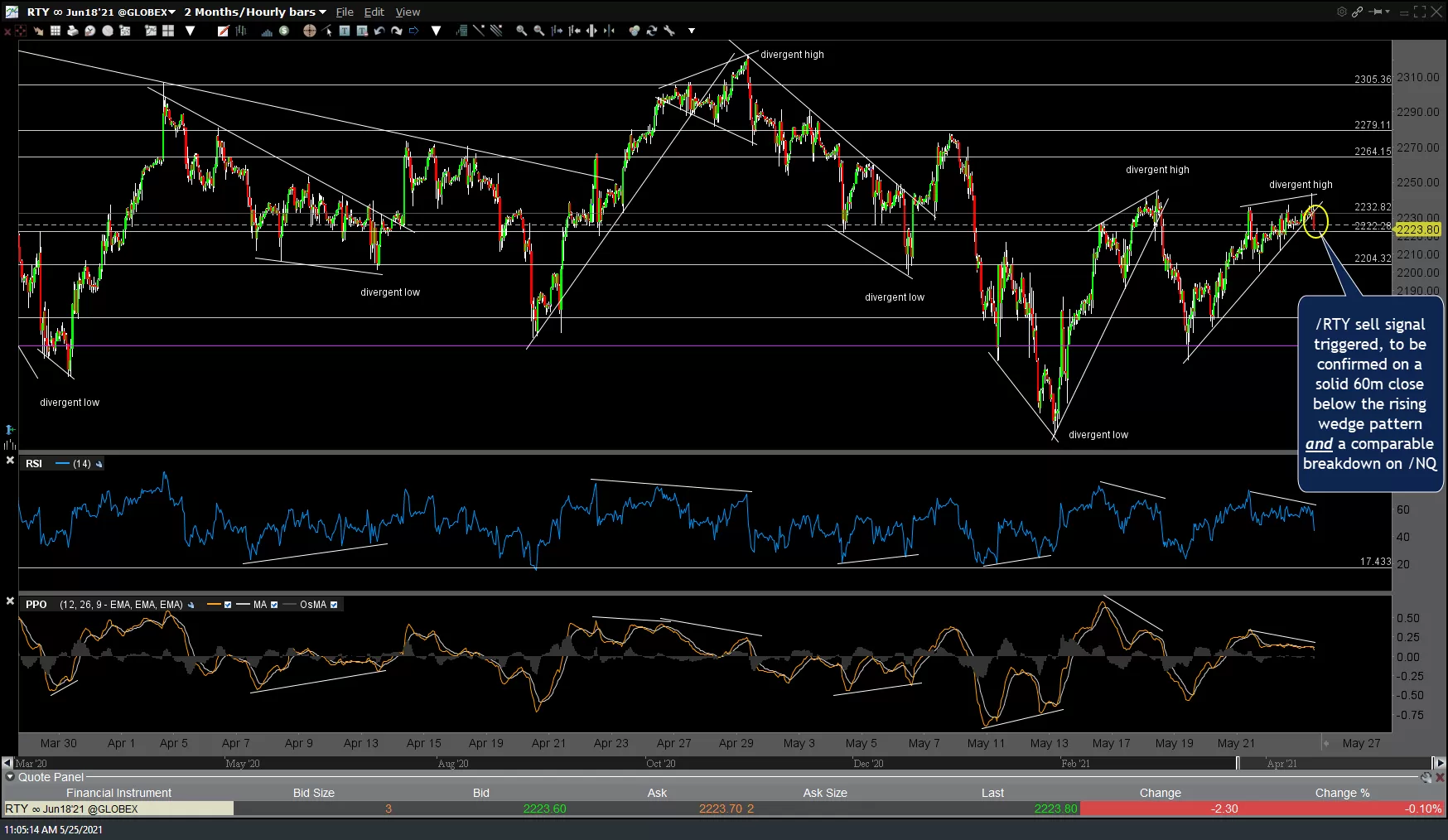Select the RTY Jun18'21 @GLOBEX quote row
1448x840 pixels.
coord(723,809)
